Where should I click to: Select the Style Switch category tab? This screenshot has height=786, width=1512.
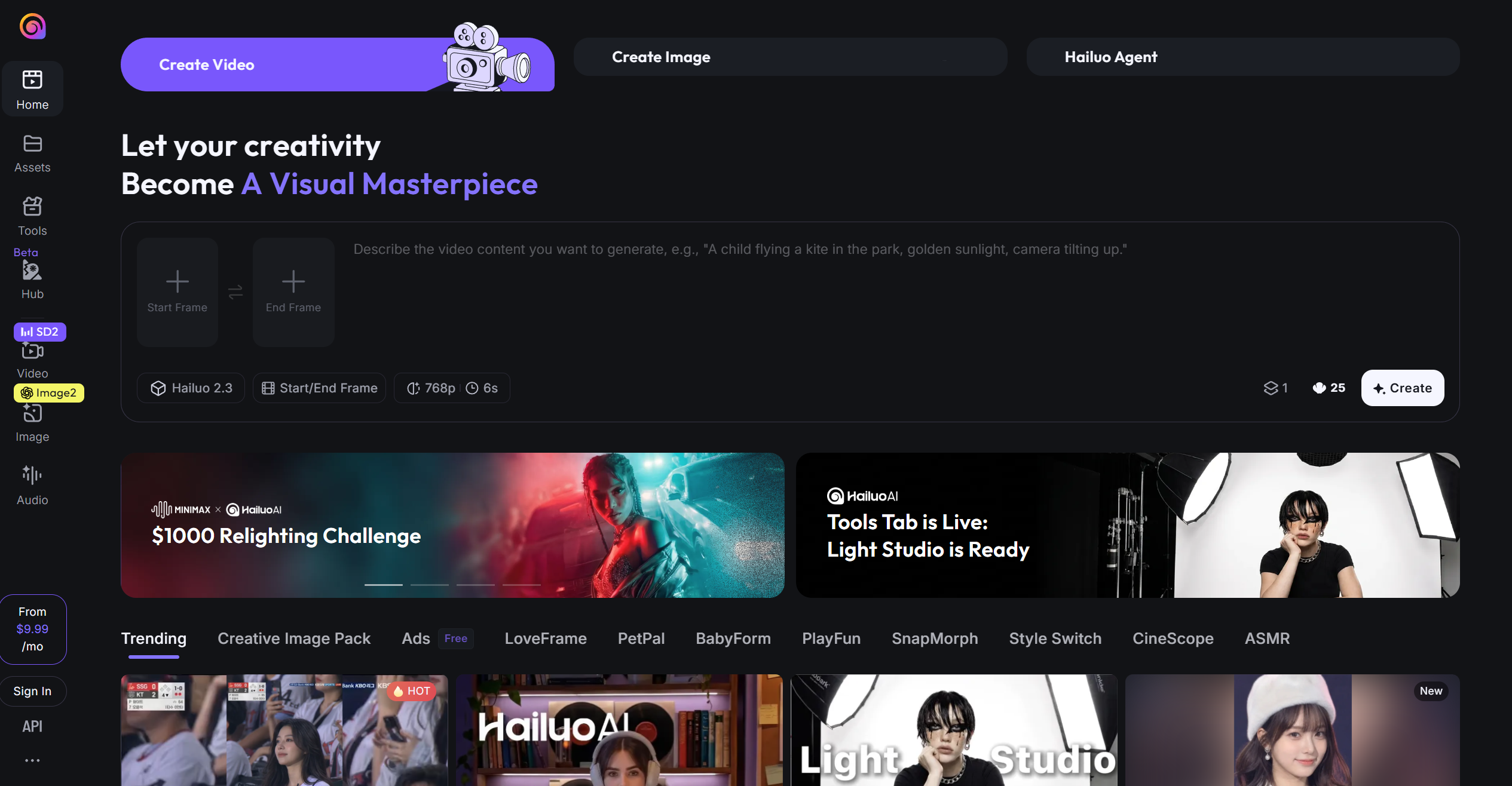pos(1055,638)
